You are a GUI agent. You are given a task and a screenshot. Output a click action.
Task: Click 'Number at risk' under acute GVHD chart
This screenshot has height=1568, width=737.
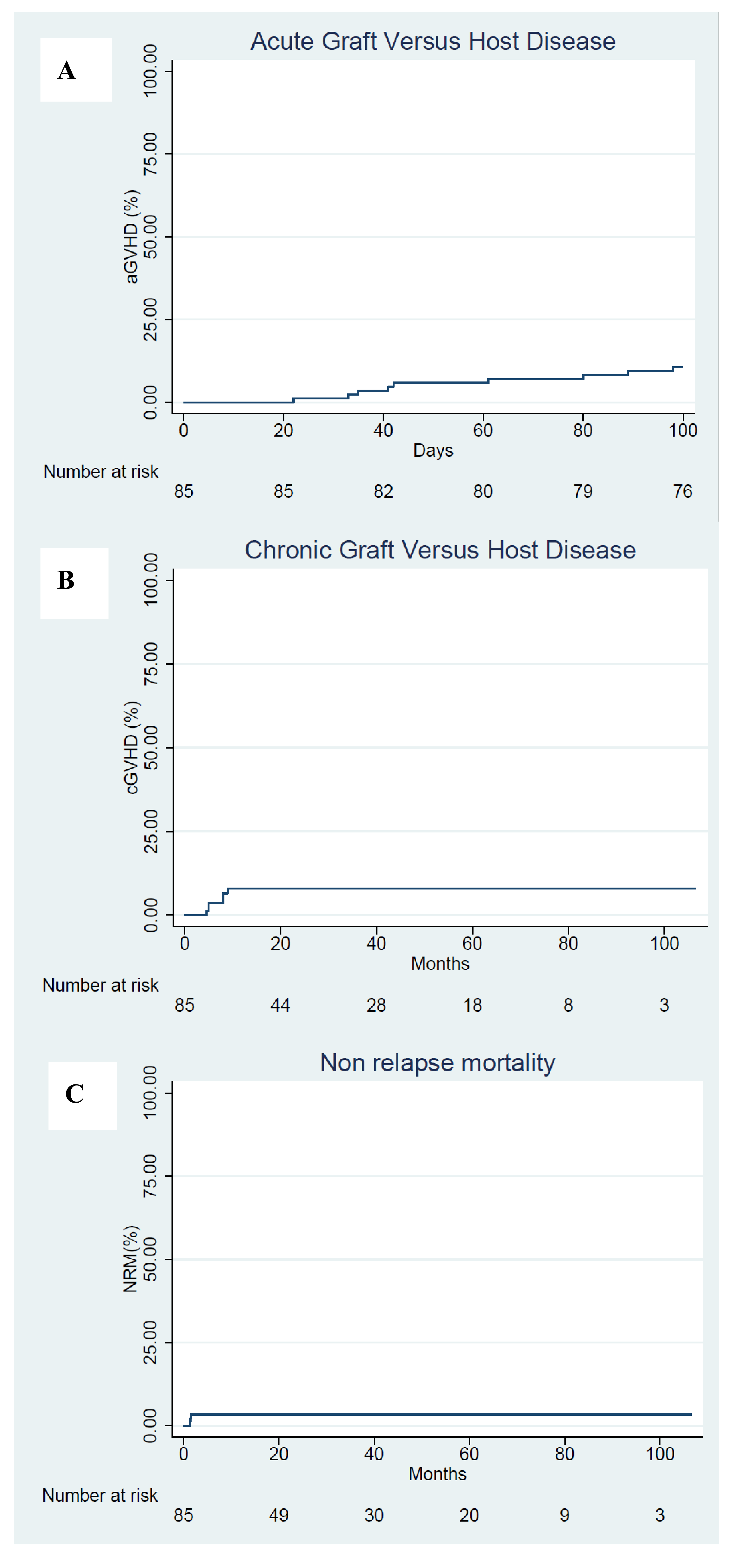100,472
